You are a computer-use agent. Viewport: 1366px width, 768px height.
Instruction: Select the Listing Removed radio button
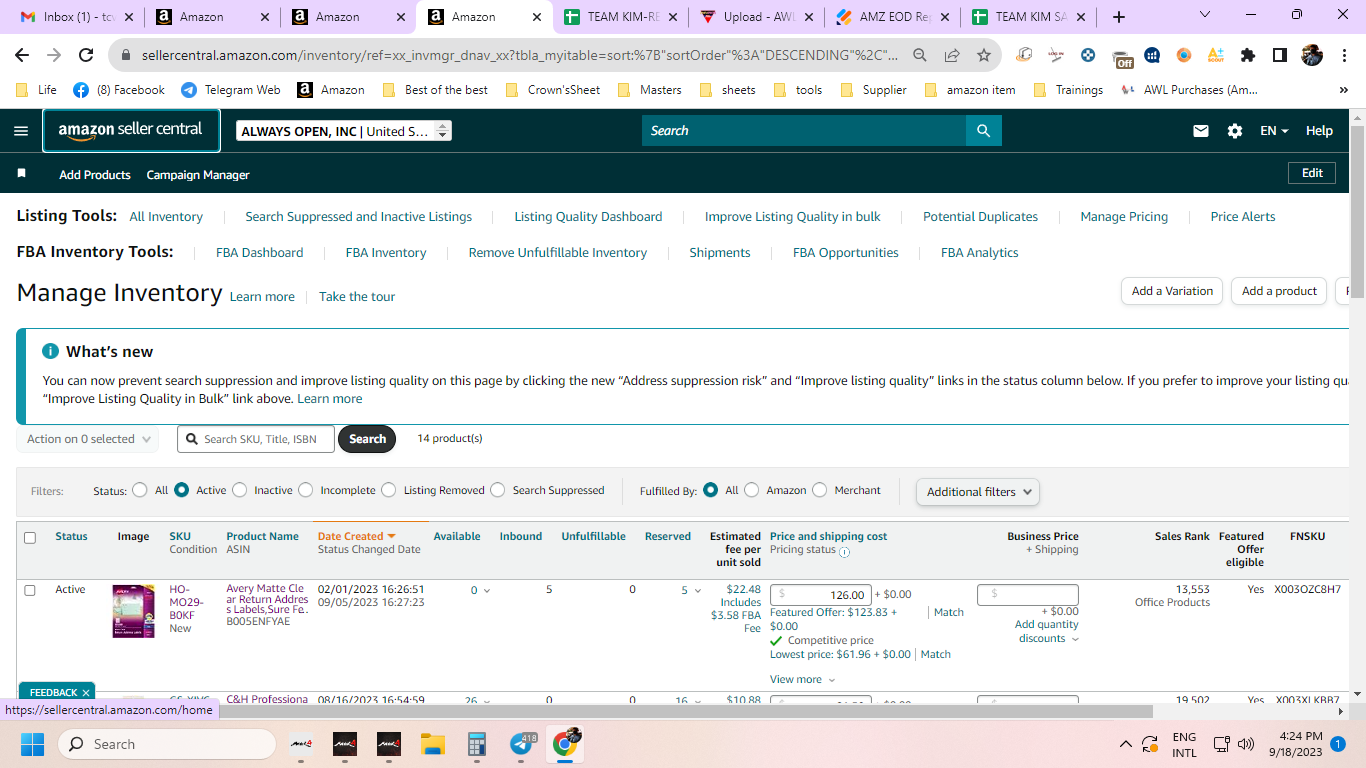point(389,490)
